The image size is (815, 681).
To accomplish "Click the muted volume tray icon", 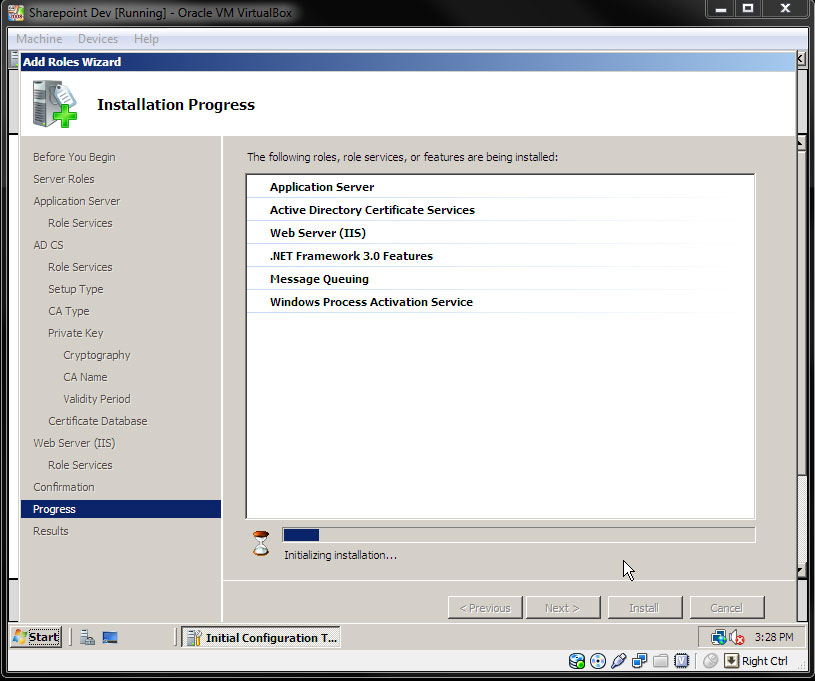I will [x=737, y=637].
